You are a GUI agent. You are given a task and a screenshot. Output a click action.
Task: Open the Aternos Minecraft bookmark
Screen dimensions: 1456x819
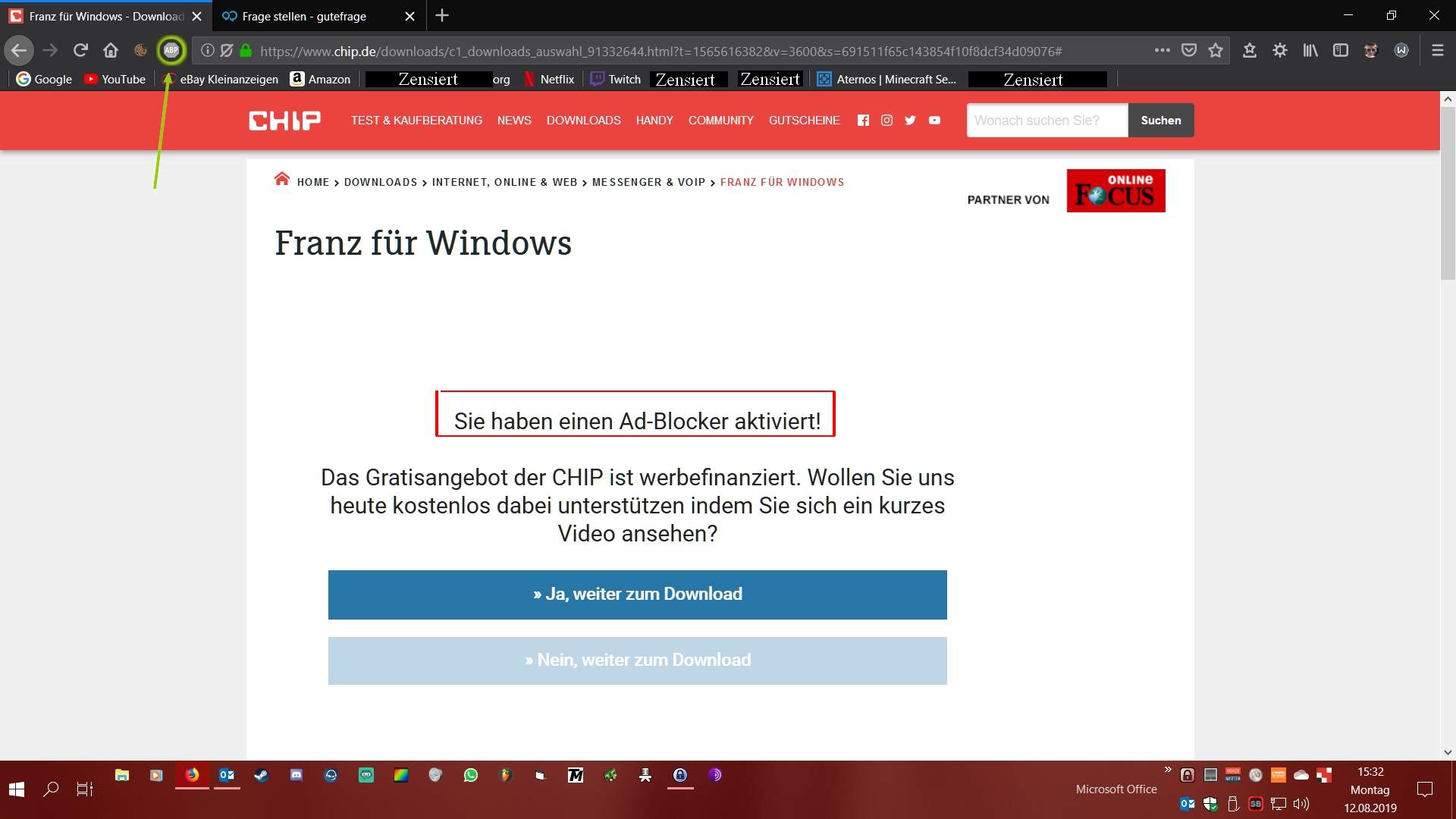pos(887,79)
